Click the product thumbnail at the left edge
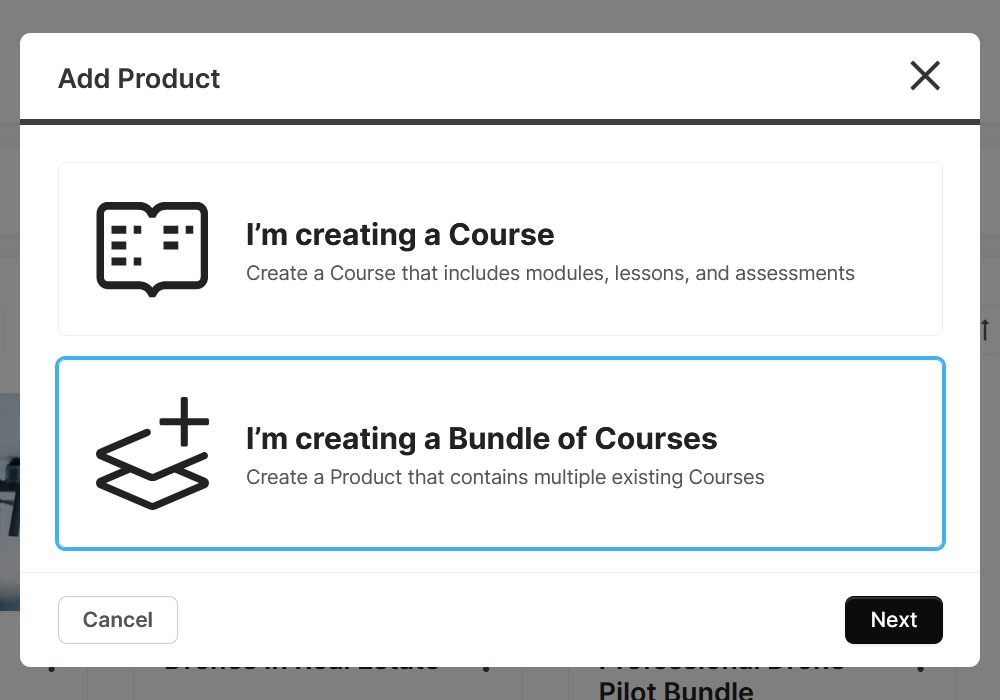Viewport: 1000px width, 700px height. [9, 500]
